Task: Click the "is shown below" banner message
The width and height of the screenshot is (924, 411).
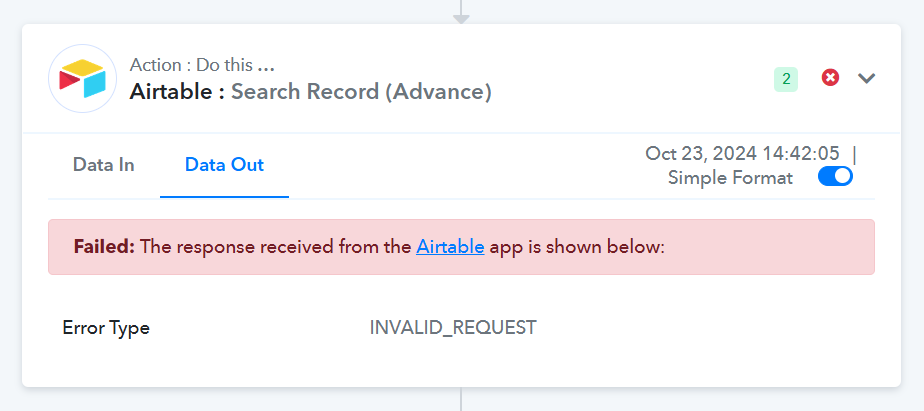Action: tap(576, 246)
